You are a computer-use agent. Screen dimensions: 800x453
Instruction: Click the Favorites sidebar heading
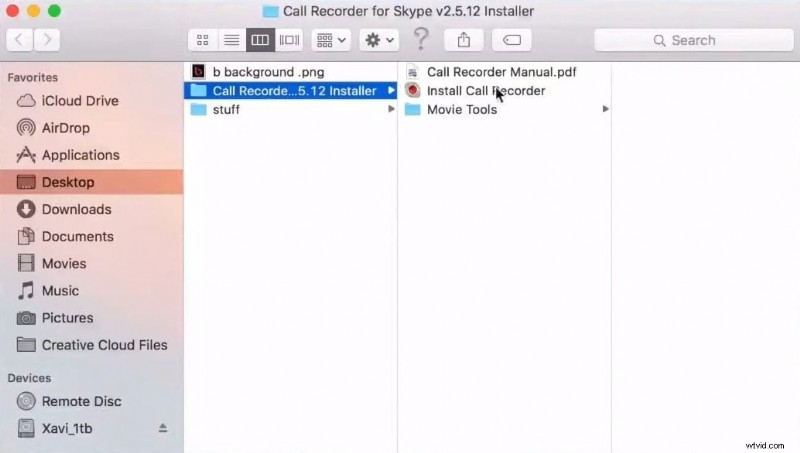pyautogui.click(x=33, y=78)
